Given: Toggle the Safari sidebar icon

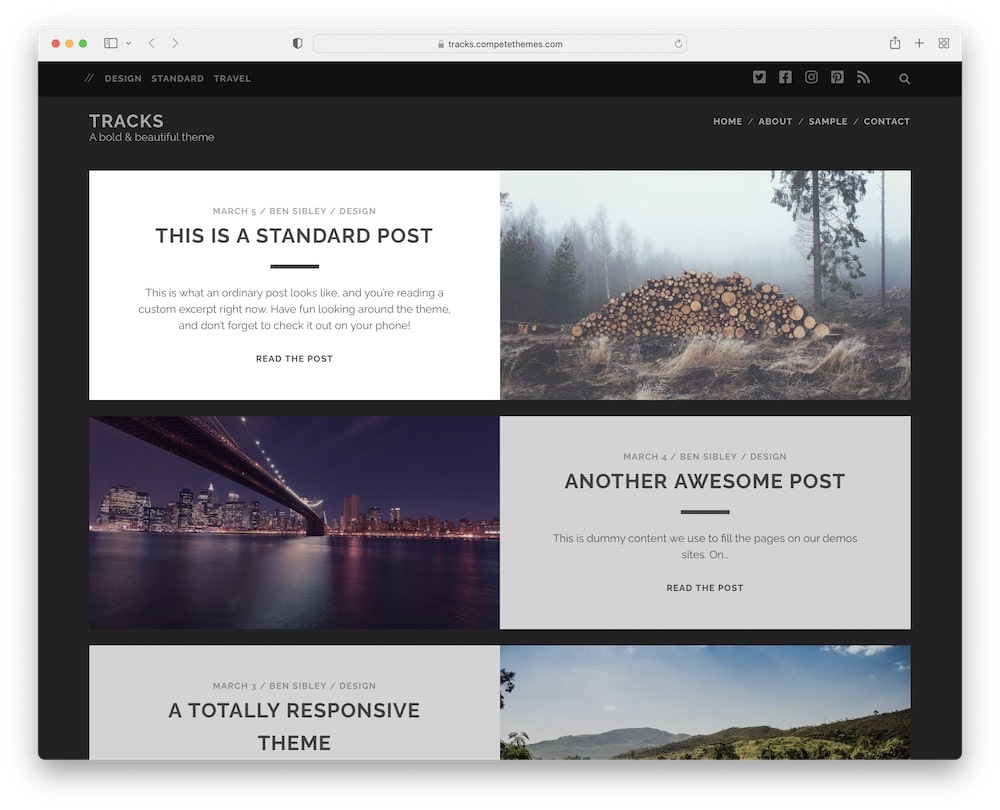Looking at the screenshot, I should pyautogui.click(x=111, y=43).
